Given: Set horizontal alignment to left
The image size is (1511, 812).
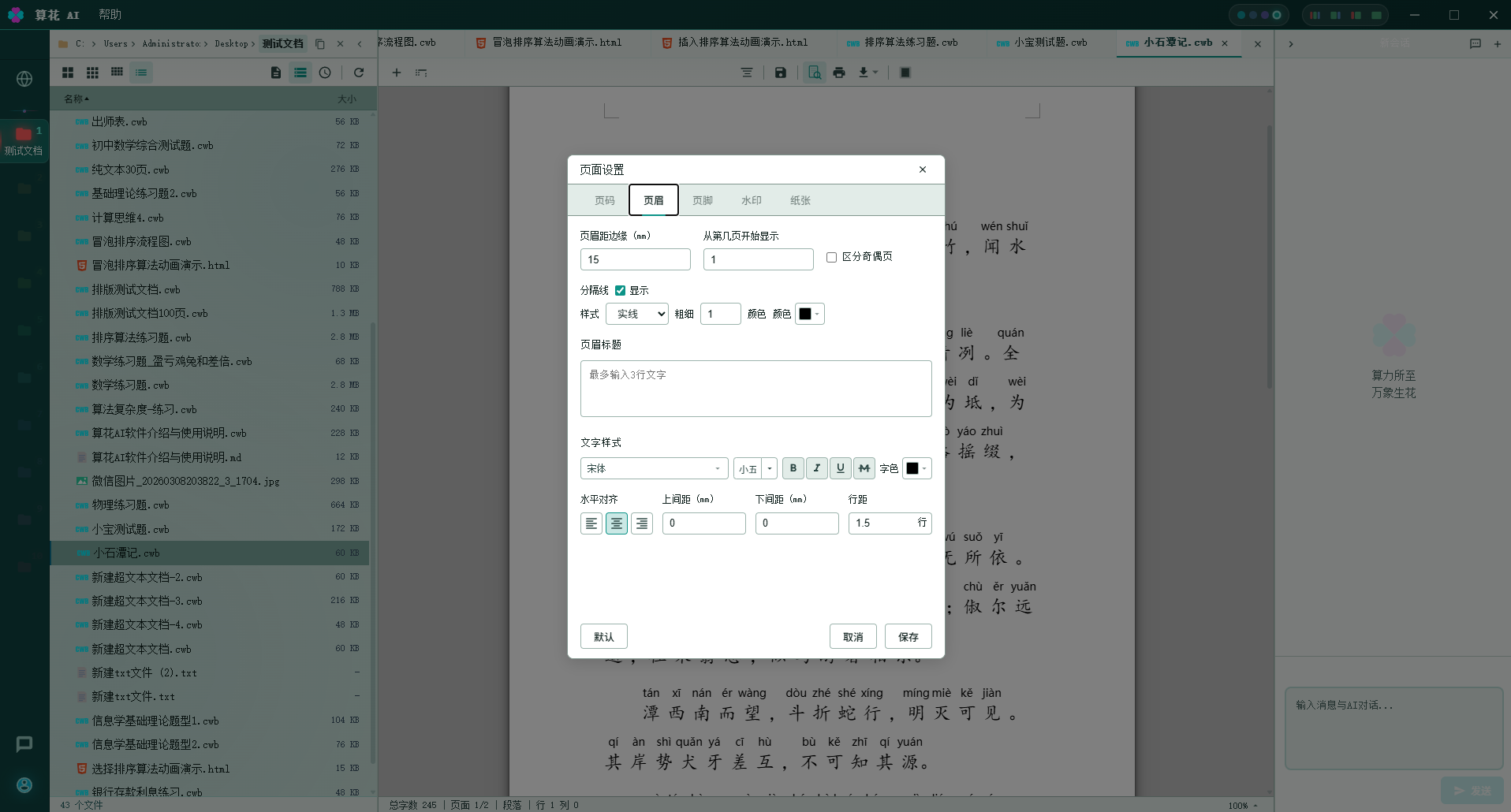Looking at the screenshot, I should (591, 523).
